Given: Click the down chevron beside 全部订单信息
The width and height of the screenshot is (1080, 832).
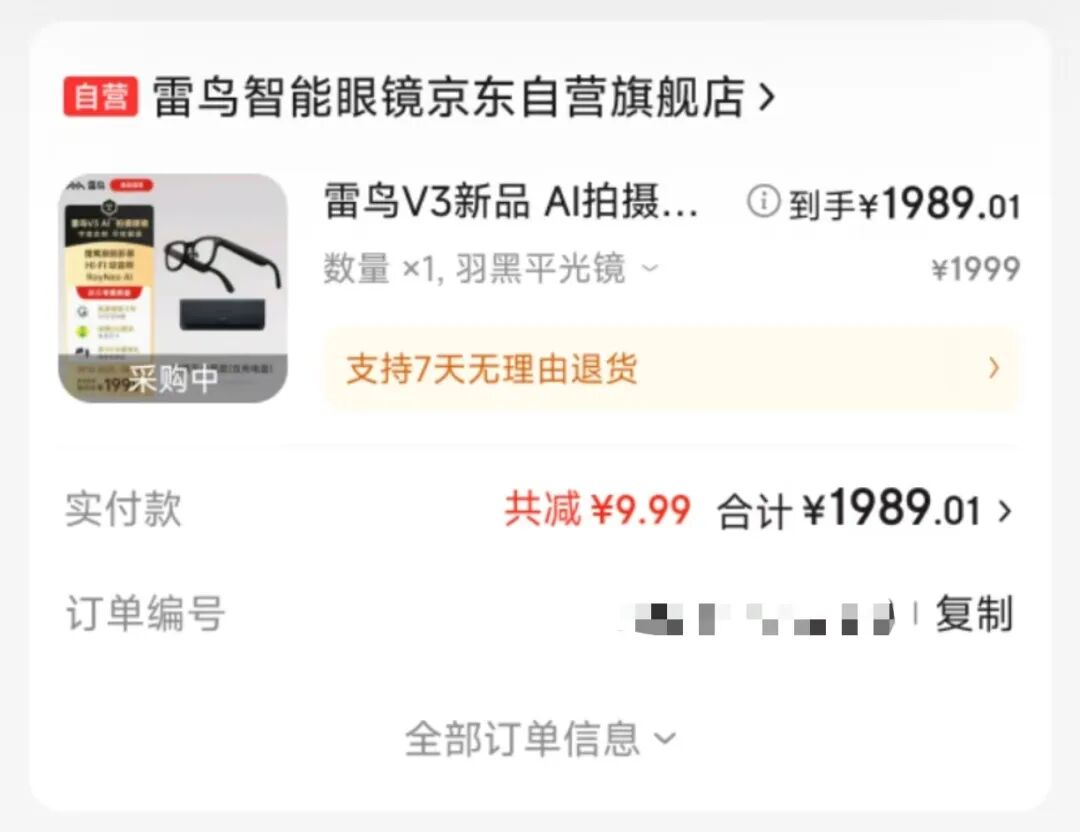Looking at the screenshot, I should (x=665, y=739).
